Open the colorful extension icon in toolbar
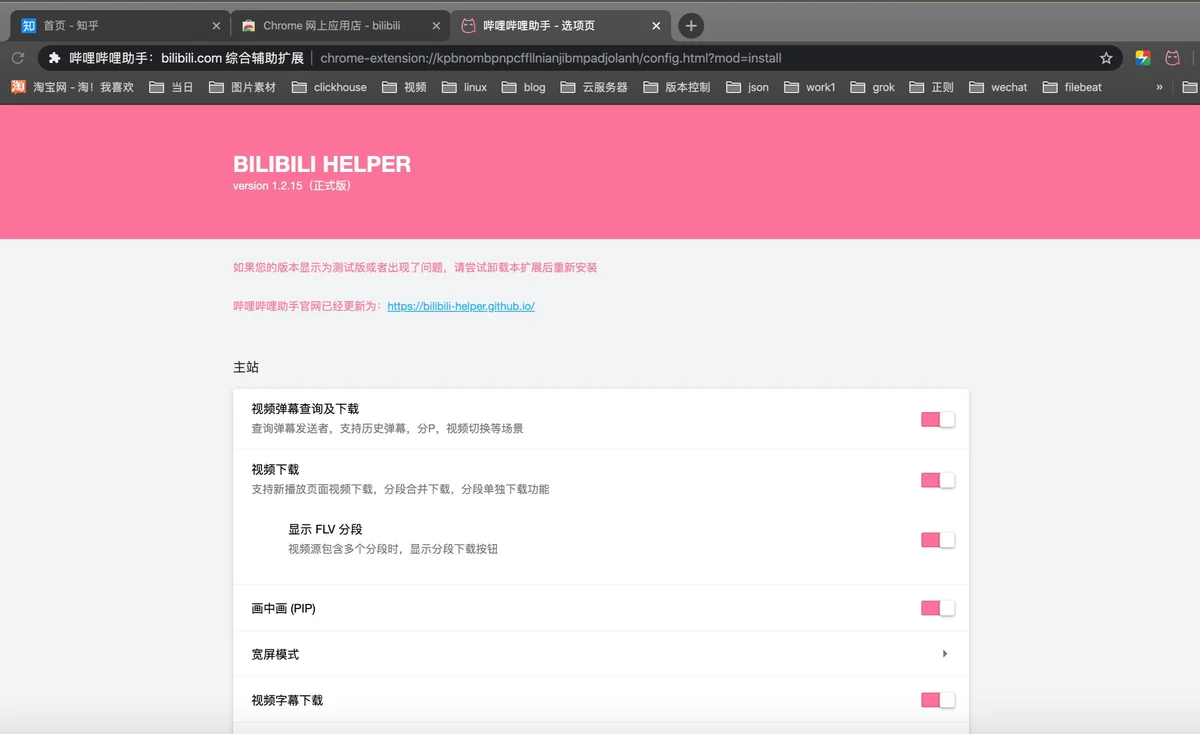 pos(1143,58)
